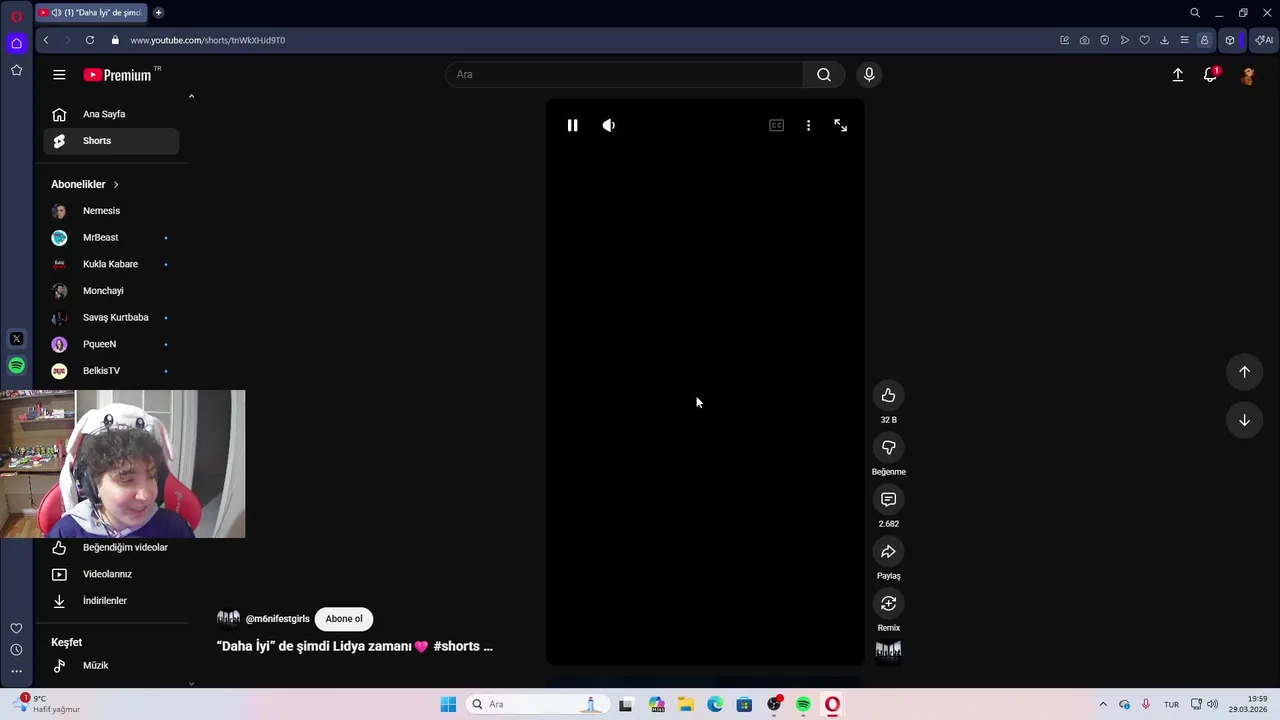Open Spotify in Opera sidebar

point(16,366)
